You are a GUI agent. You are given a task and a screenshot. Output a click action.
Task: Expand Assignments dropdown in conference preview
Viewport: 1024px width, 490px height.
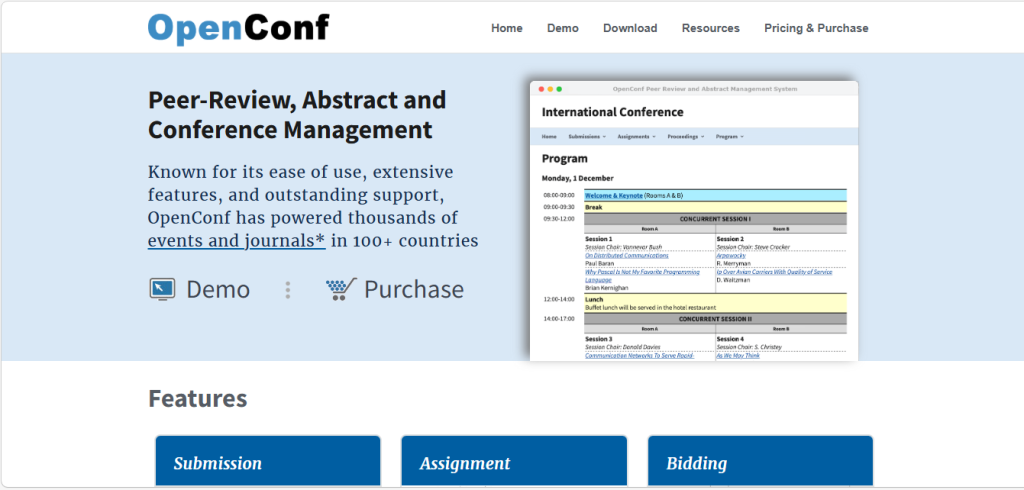click(636, 136)
